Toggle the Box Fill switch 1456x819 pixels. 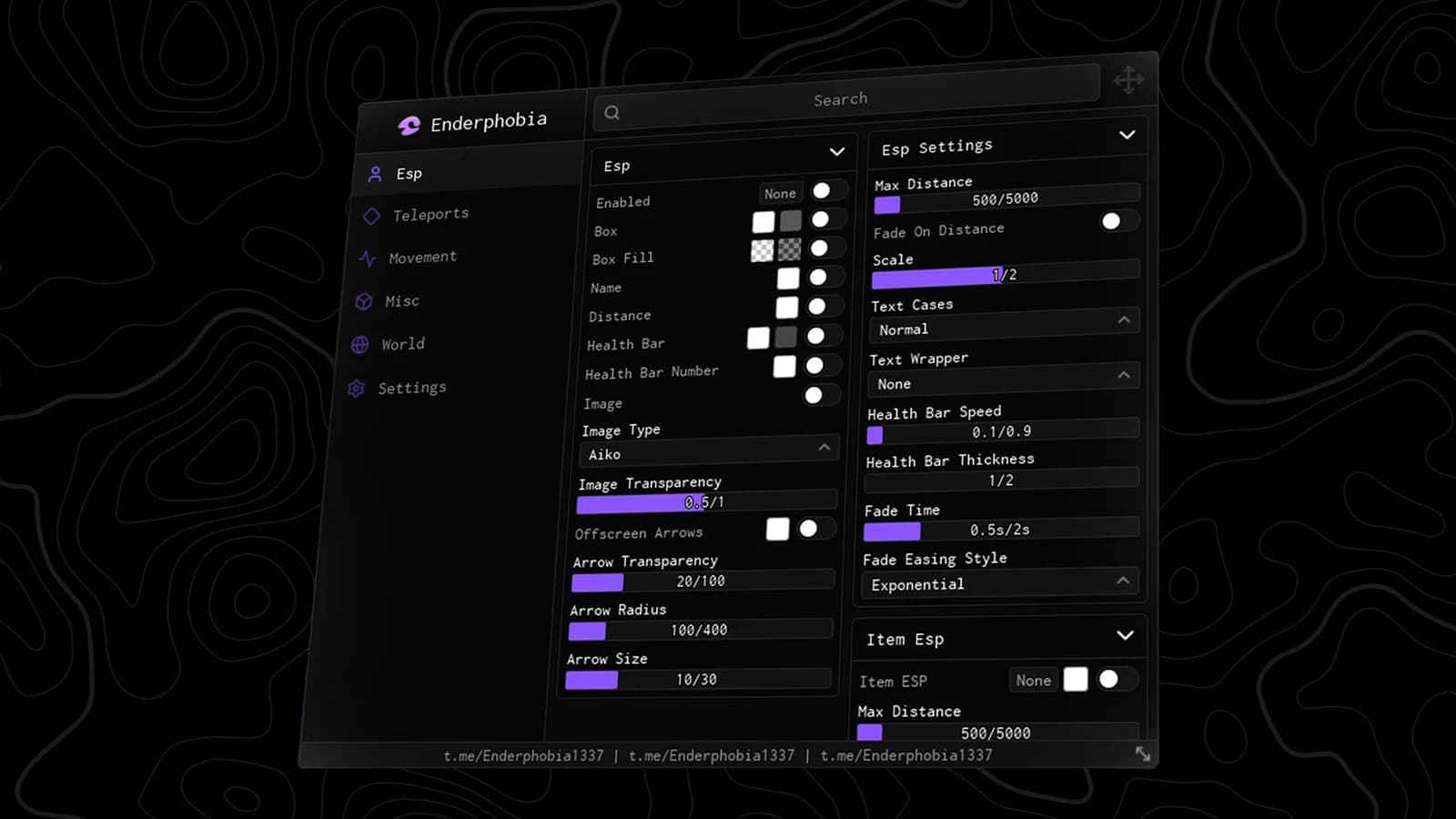click(x=825, y=248)
